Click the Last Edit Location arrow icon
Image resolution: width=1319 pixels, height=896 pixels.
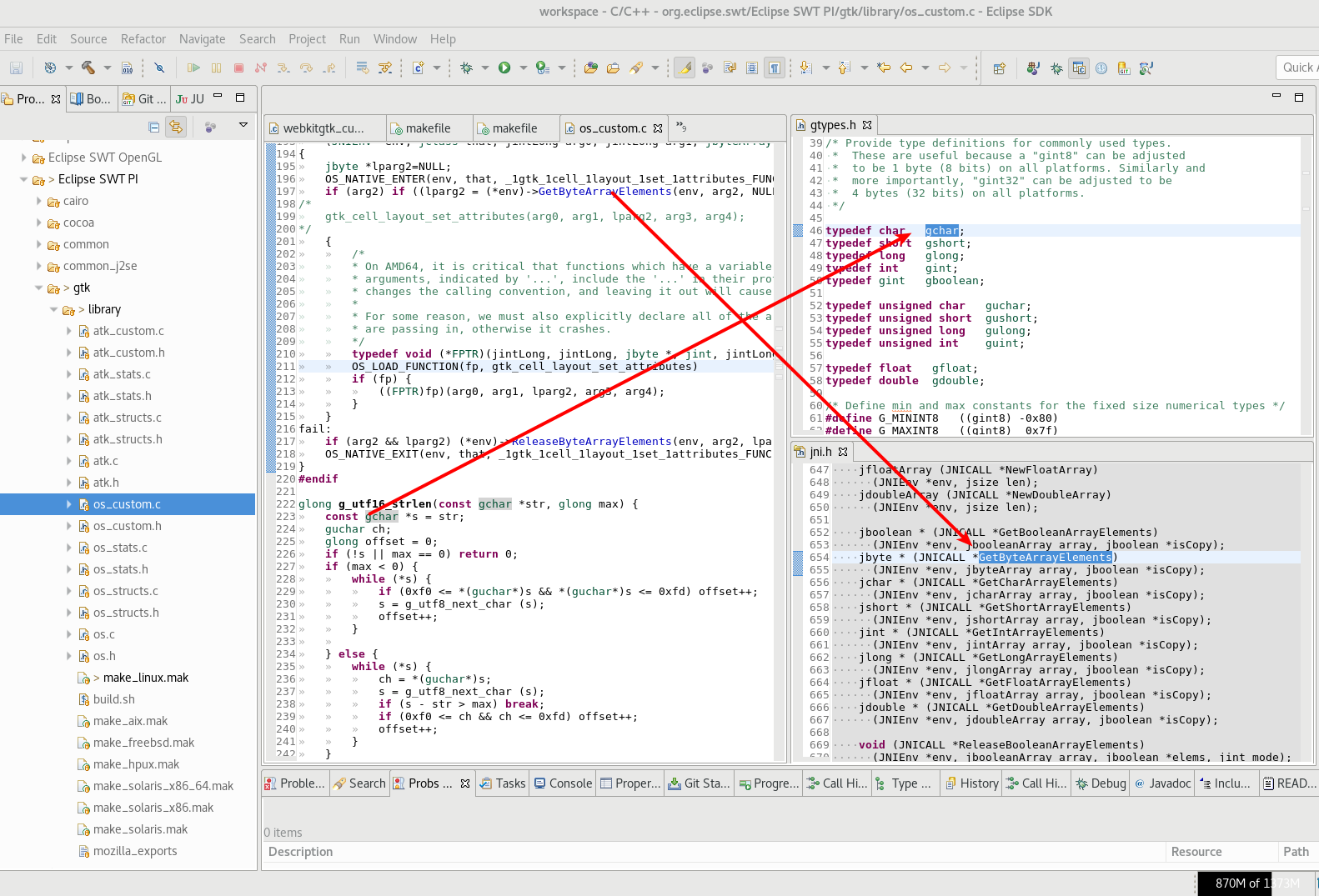(884, 68)
